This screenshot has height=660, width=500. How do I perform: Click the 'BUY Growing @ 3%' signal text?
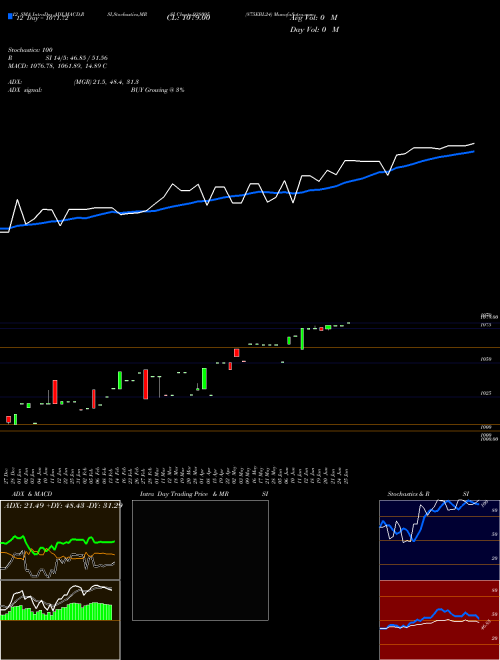click(x=157, y=90)
